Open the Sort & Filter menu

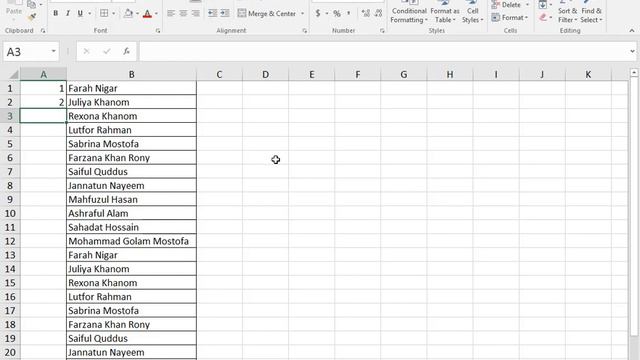coord(567,12)
